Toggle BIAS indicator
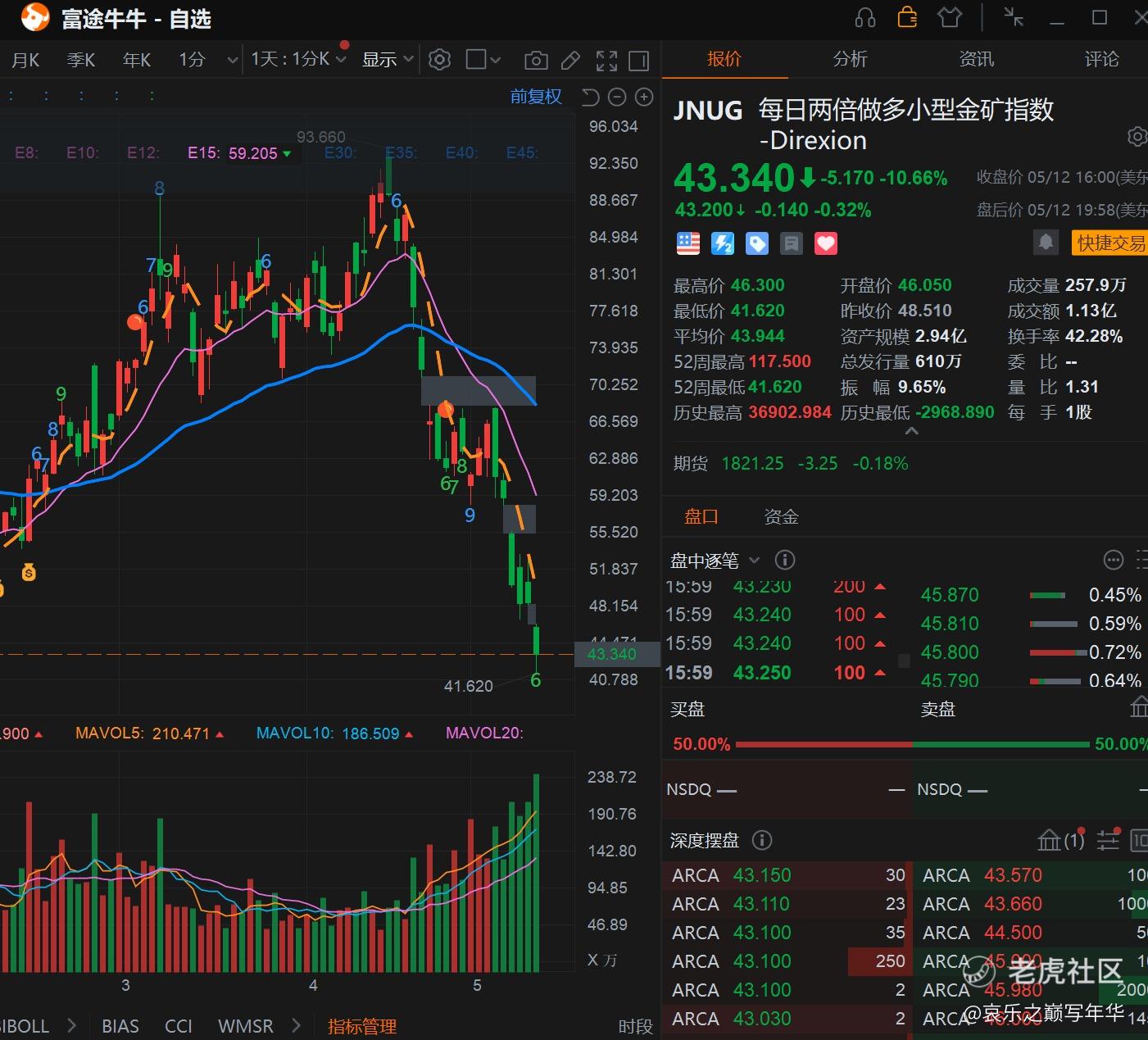Viewport: 1148px width, 1040px height. click(x=120, y=1026)
